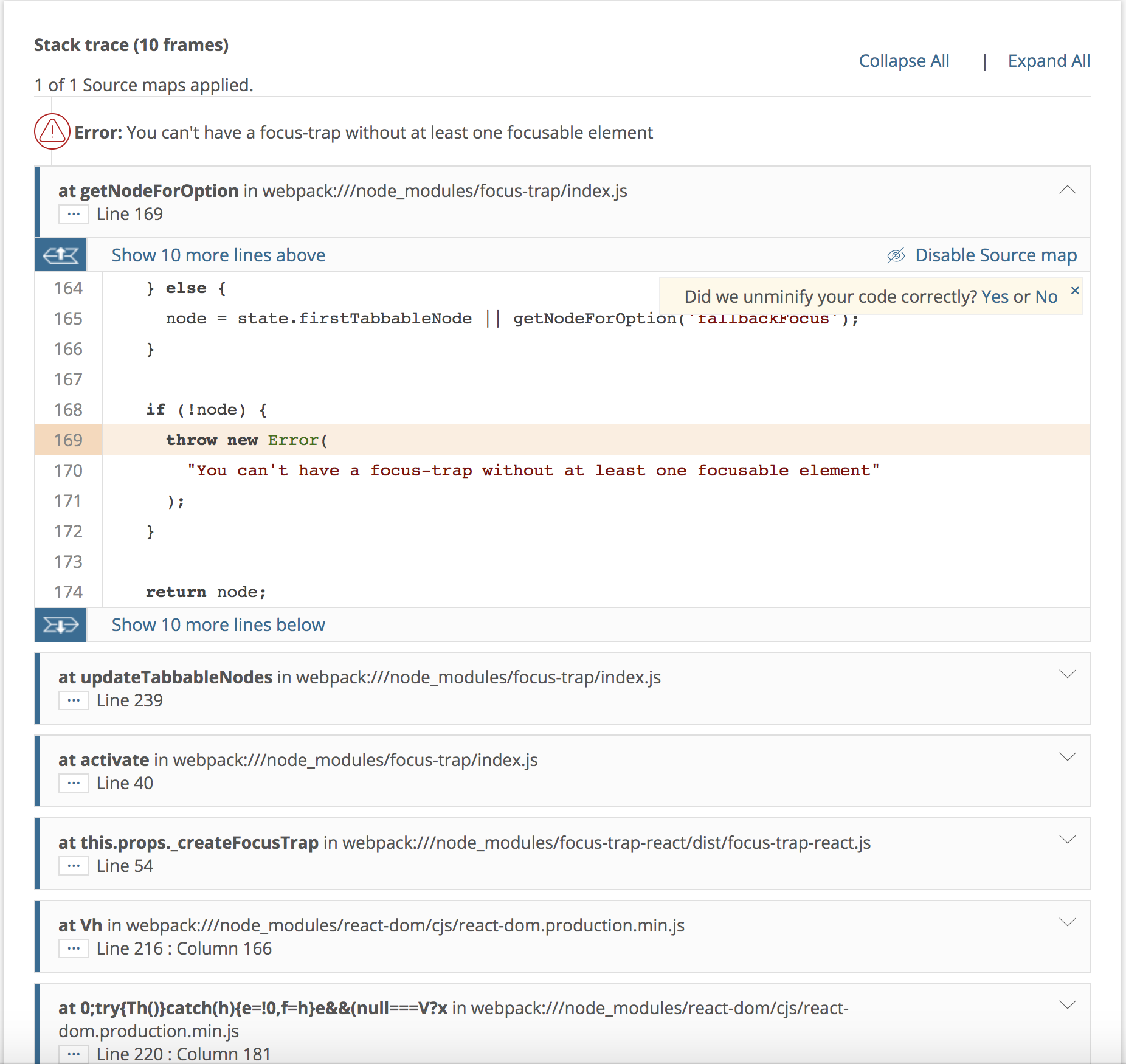The image size is (1126, 1064).
Task: Click the show-lines-above arrow icon
Action: [x=60, y=255]
